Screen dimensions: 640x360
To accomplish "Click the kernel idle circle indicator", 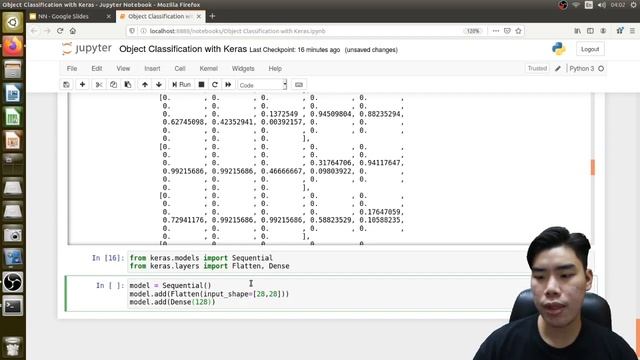I will tap(601, 69).
